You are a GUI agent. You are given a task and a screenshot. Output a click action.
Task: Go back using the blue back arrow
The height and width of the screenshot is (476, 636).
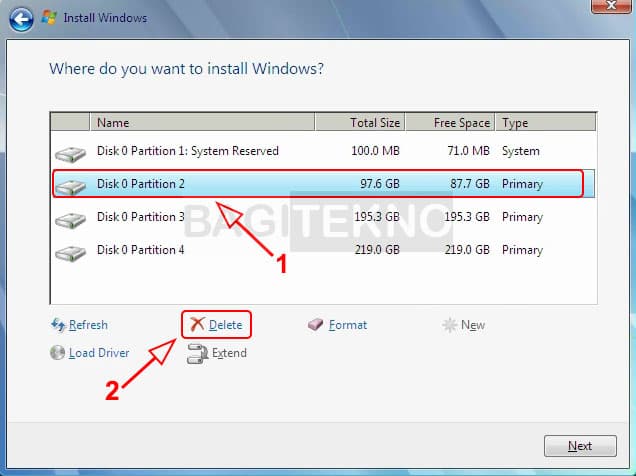coord(21,19)
